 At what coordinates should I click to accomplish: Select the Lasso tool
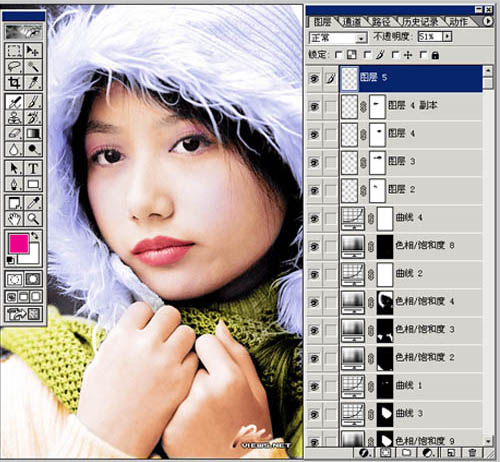click(14, 66)
